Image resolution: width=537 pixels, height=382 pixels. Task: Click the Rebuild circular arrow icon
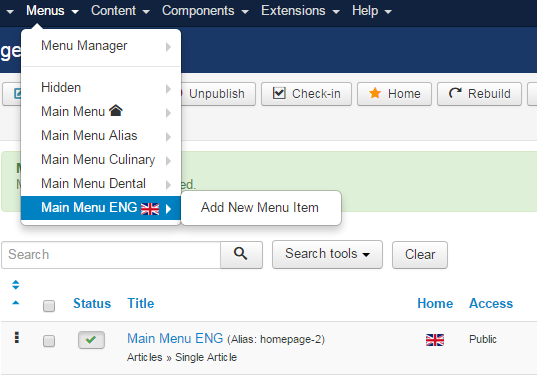tap(455, 93)
